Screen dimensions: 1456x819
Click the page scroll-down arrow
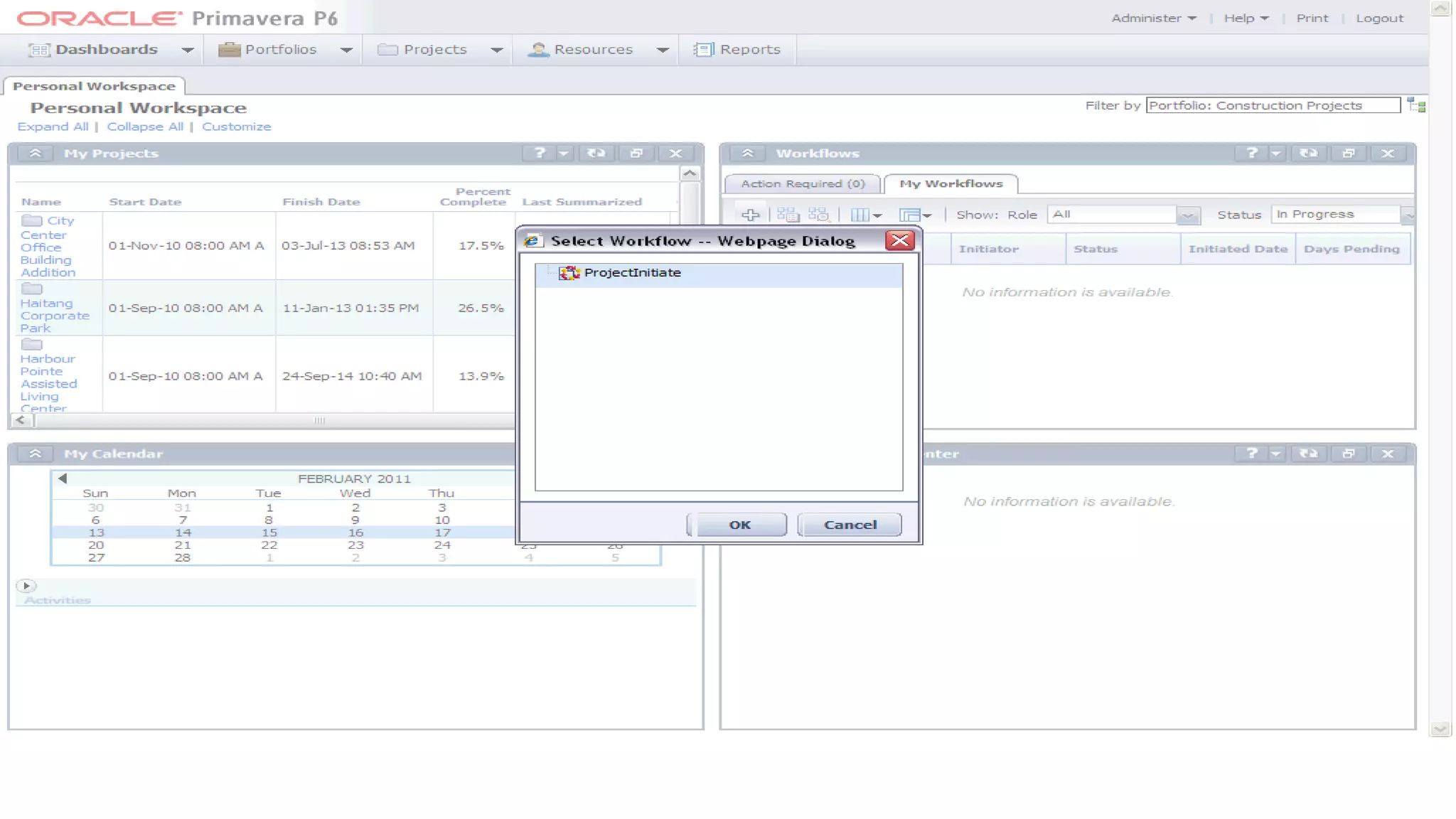[1440, 729]
